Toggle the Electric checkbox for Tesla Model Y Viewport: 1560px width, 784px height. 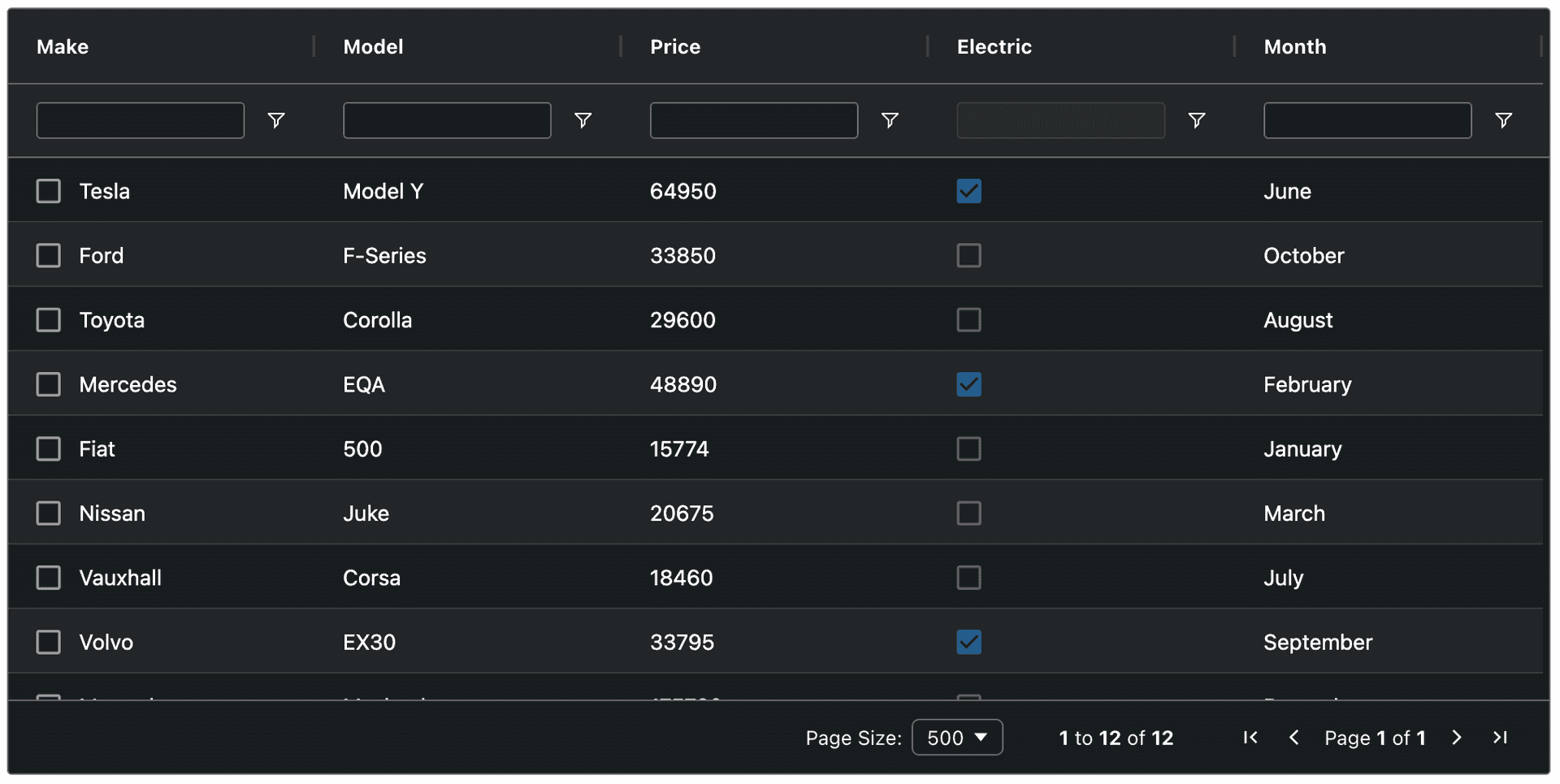pos(969,191)
